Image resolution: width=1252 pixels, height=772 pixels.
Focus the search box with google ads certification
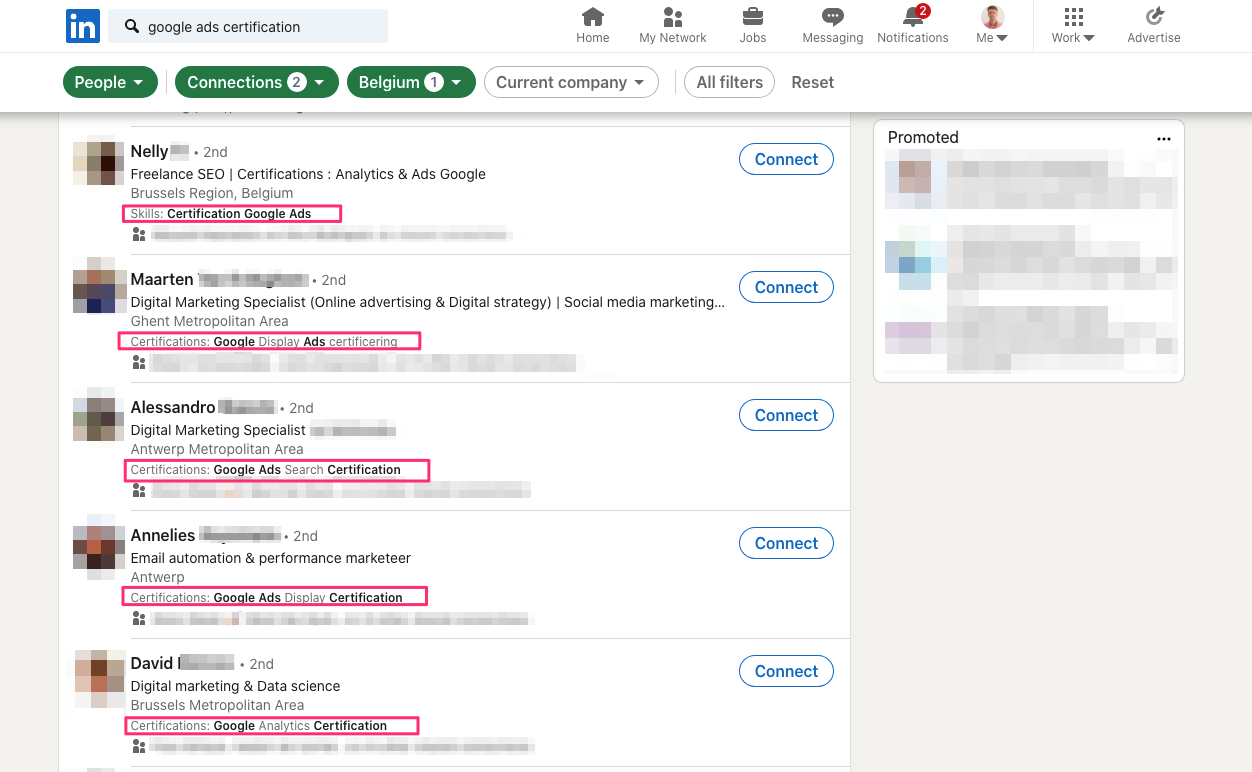[248, 27]
